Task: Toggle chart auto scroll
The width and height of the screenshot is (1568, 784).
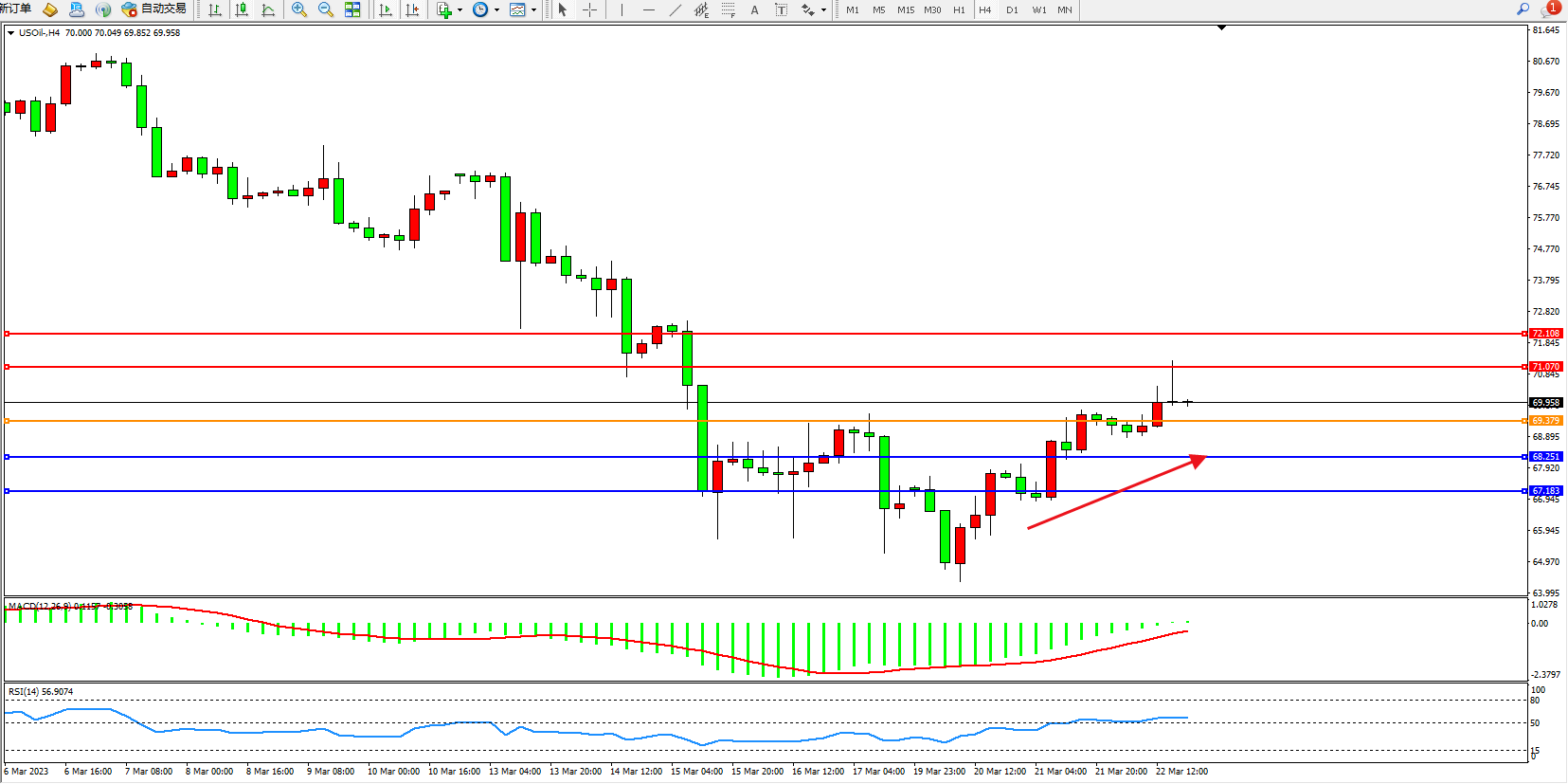Action: (386, 9)
